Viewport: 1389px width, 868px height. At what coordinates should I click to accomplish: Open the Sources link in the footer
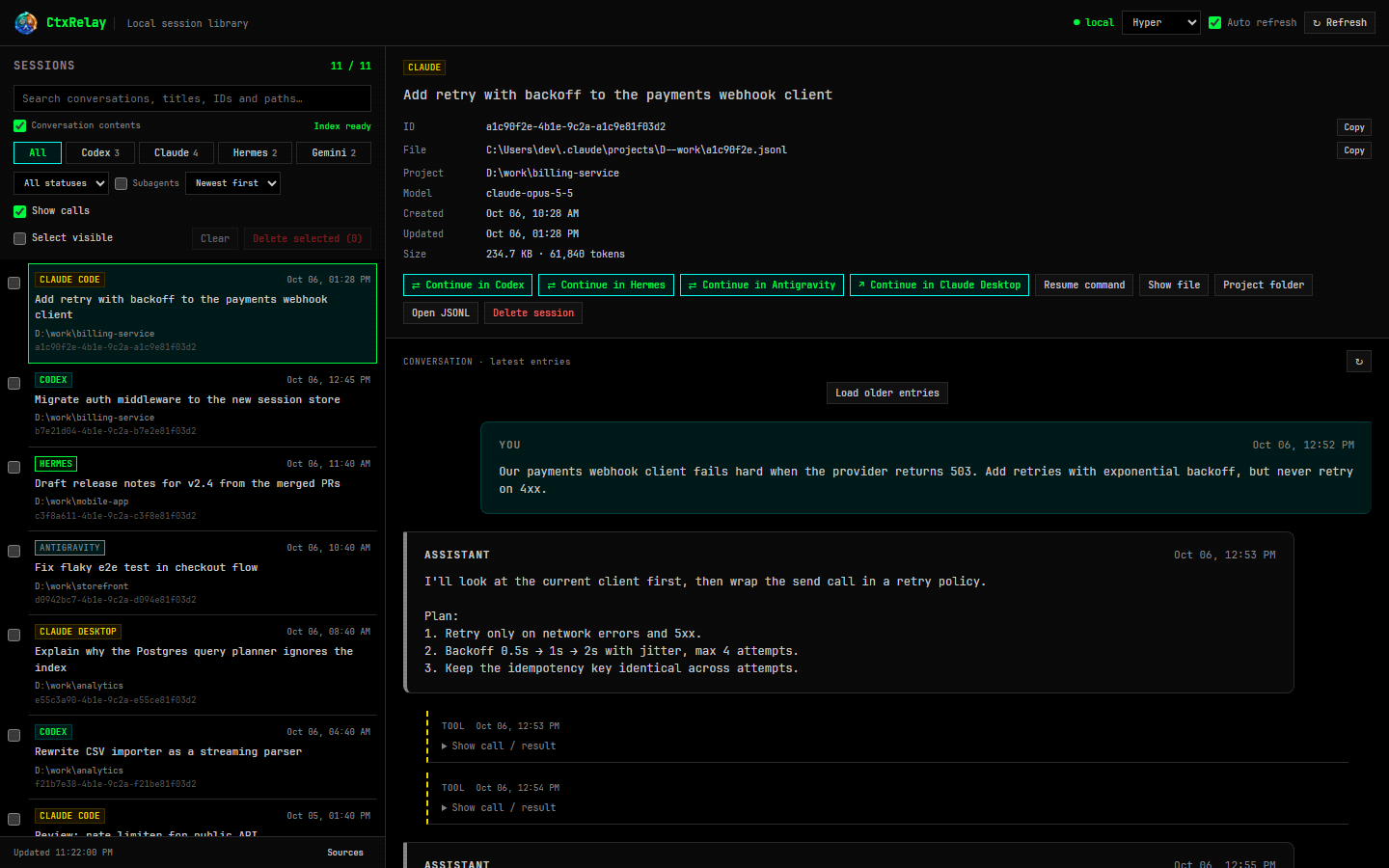point(345,853)
